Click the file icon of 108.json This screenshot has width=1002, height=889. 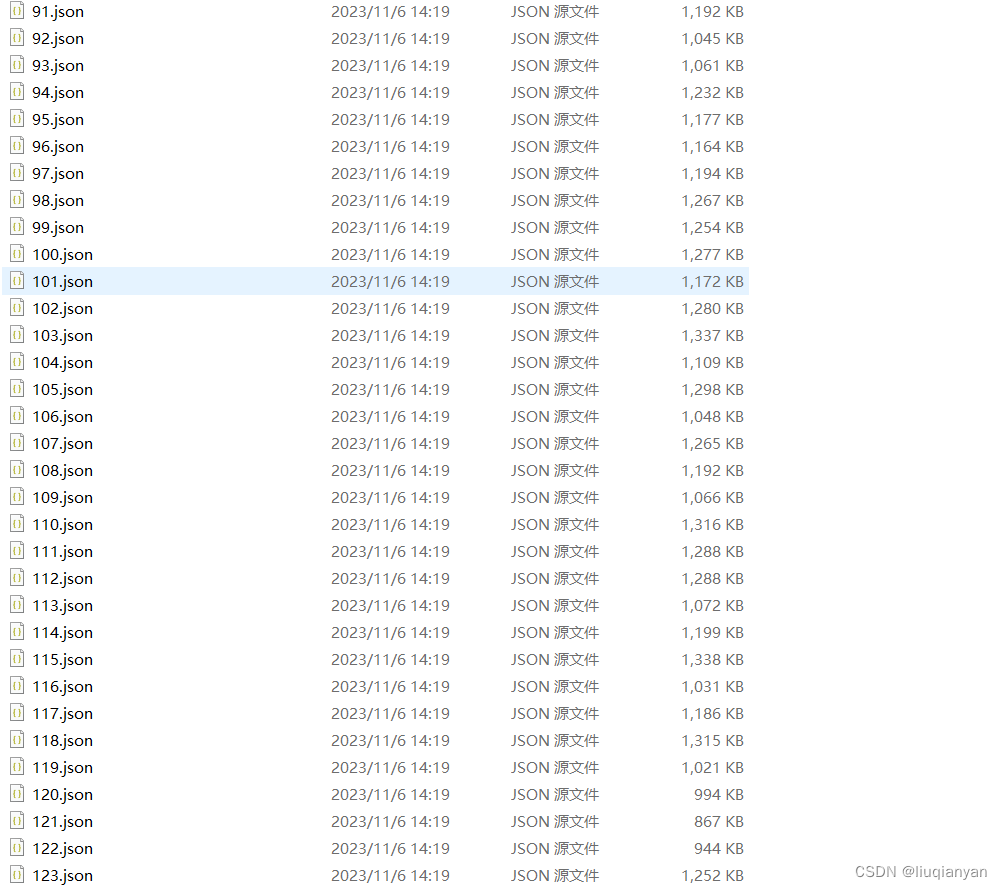[x=17, y=470]
